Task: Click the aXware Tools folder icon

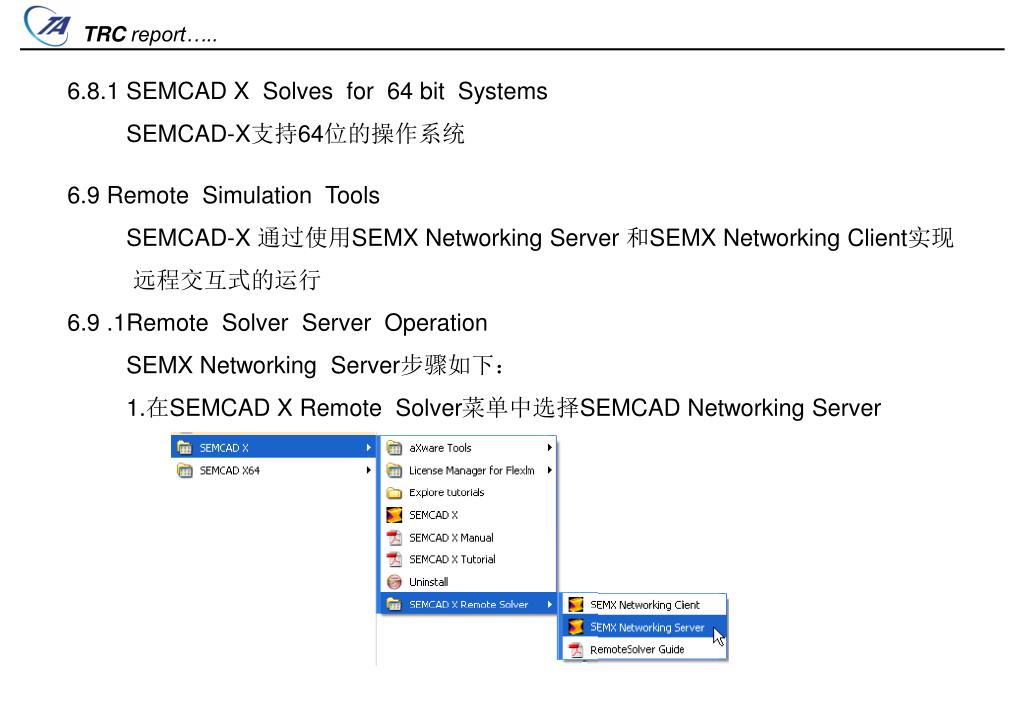Action: pos(394,448)
